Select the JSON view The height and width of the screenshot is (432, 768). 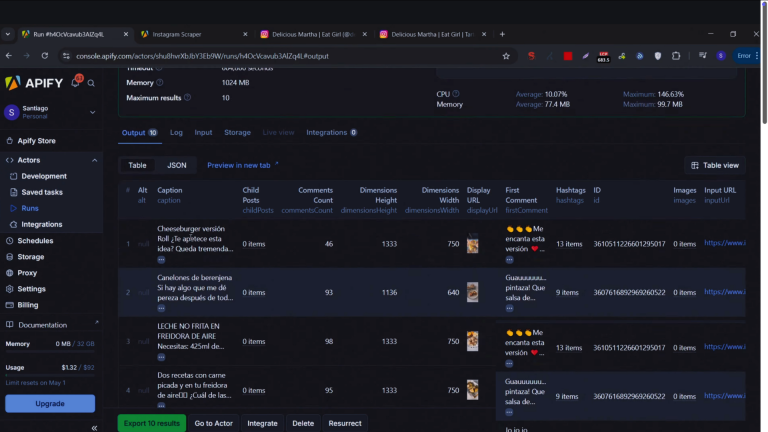(x=177, y=166)
